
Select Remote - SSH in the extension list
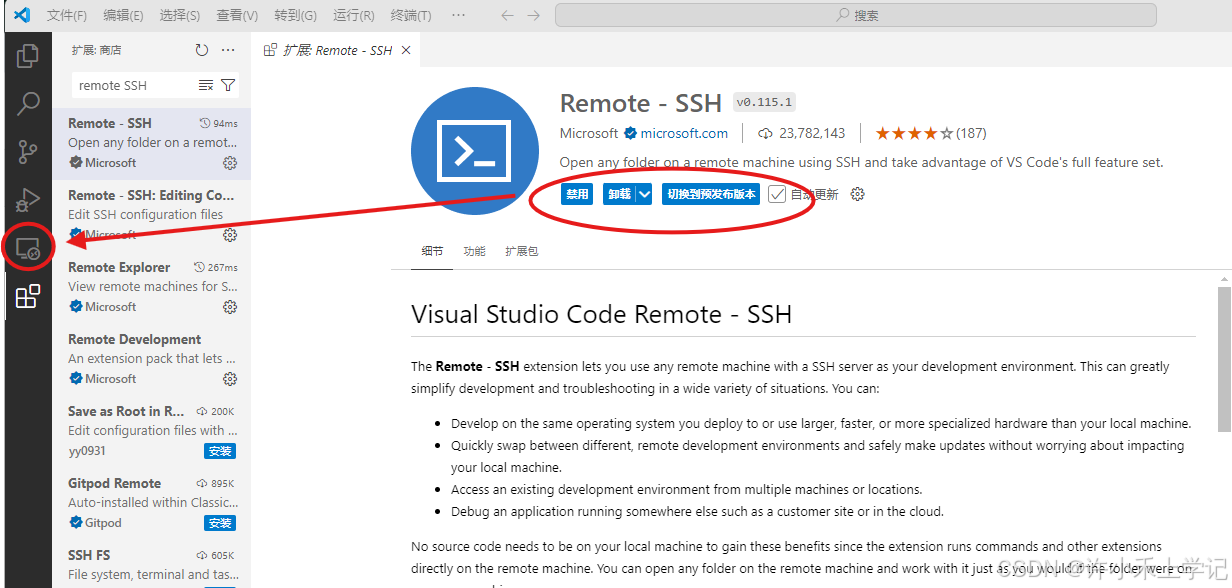(151, 144)
